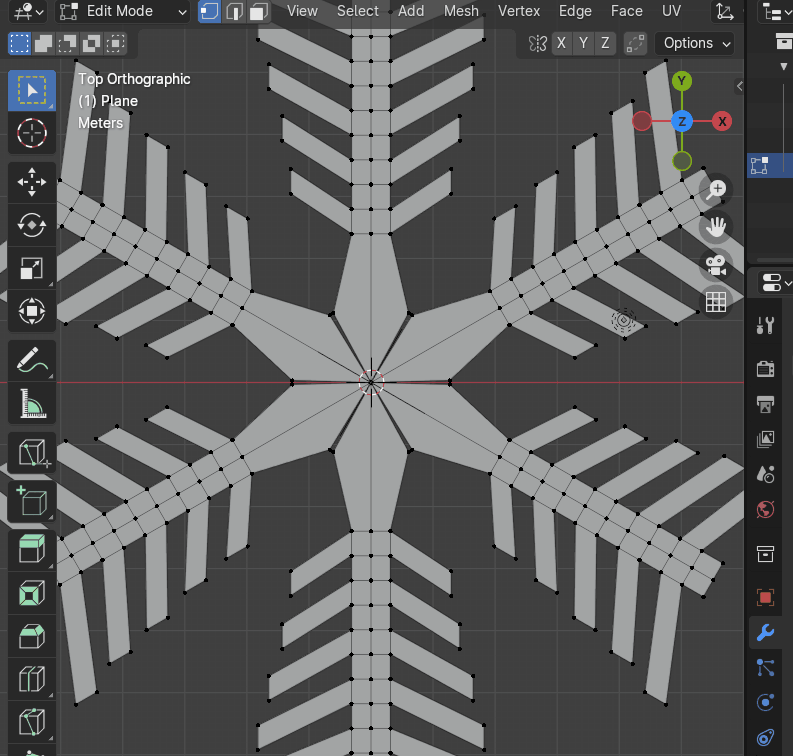Viewport: 793px width, 756px height.
Task: Open the Add menu
Action: [x=411, y=11]
